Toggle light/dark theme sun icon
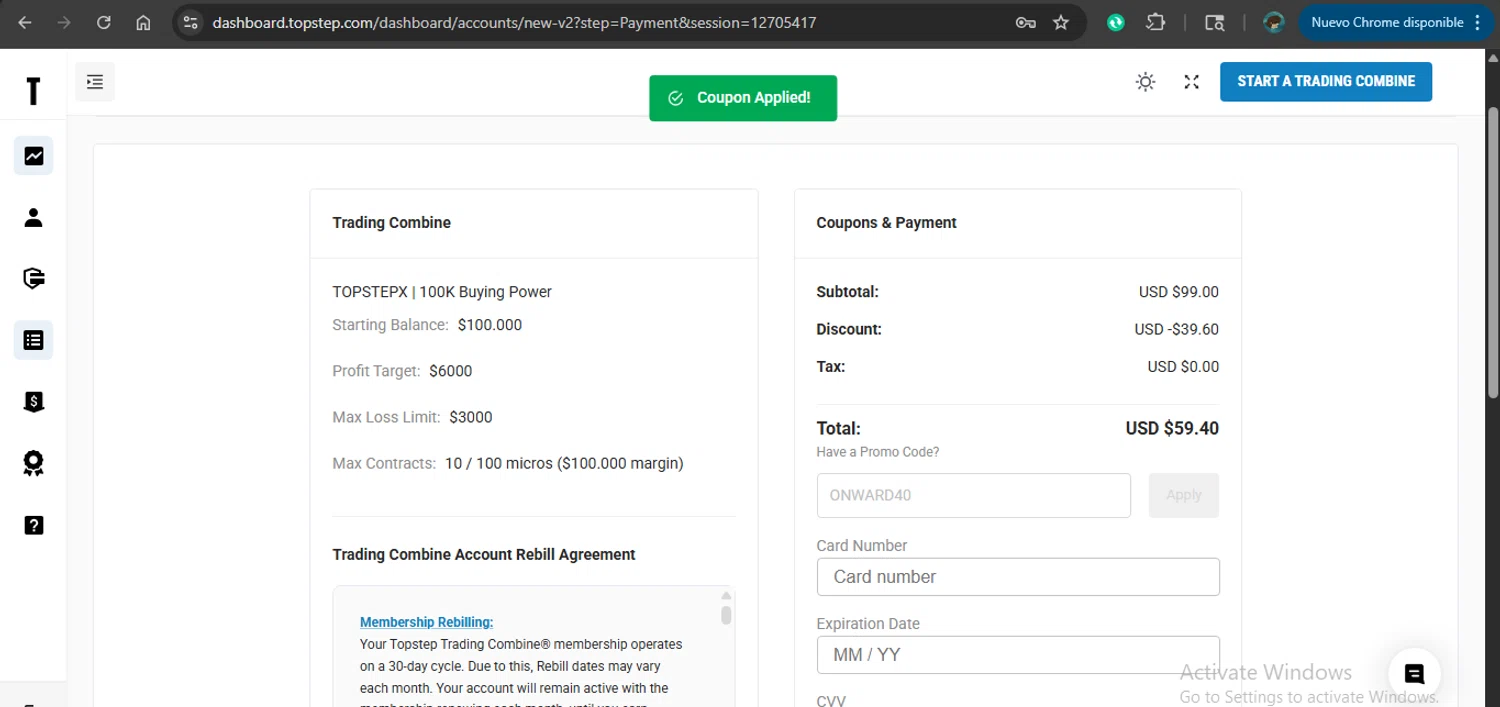 click(x=1146, y=82)
